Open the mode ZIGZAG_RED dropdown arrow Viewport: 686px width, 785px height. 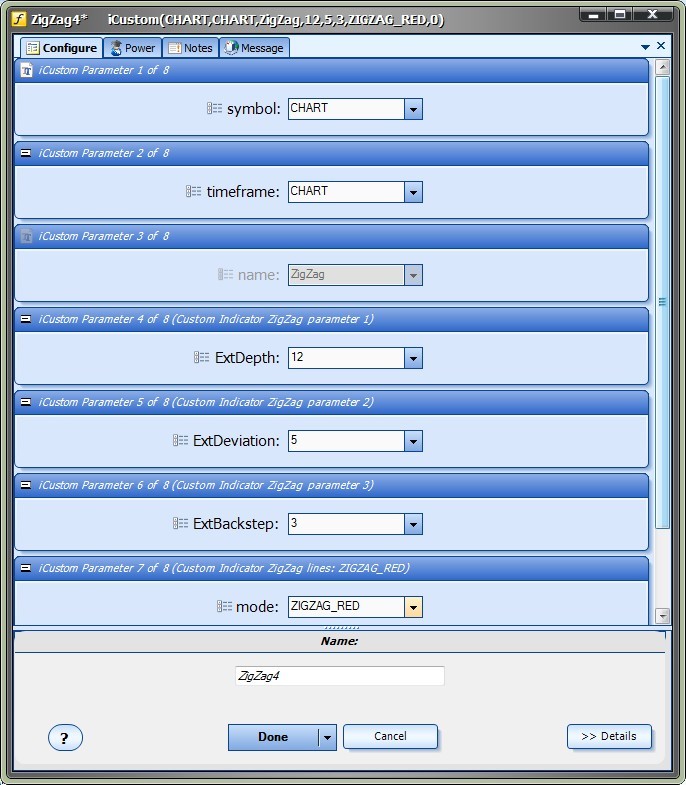tap(413, 608)
